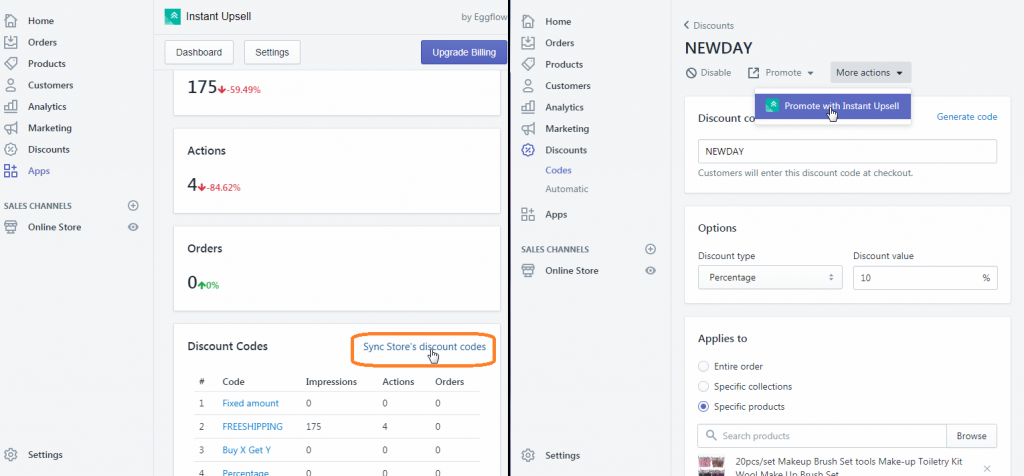Add sales channel plus icon, right window
The height and width of the screenshot is (476, 1024).
pos(650,249)
